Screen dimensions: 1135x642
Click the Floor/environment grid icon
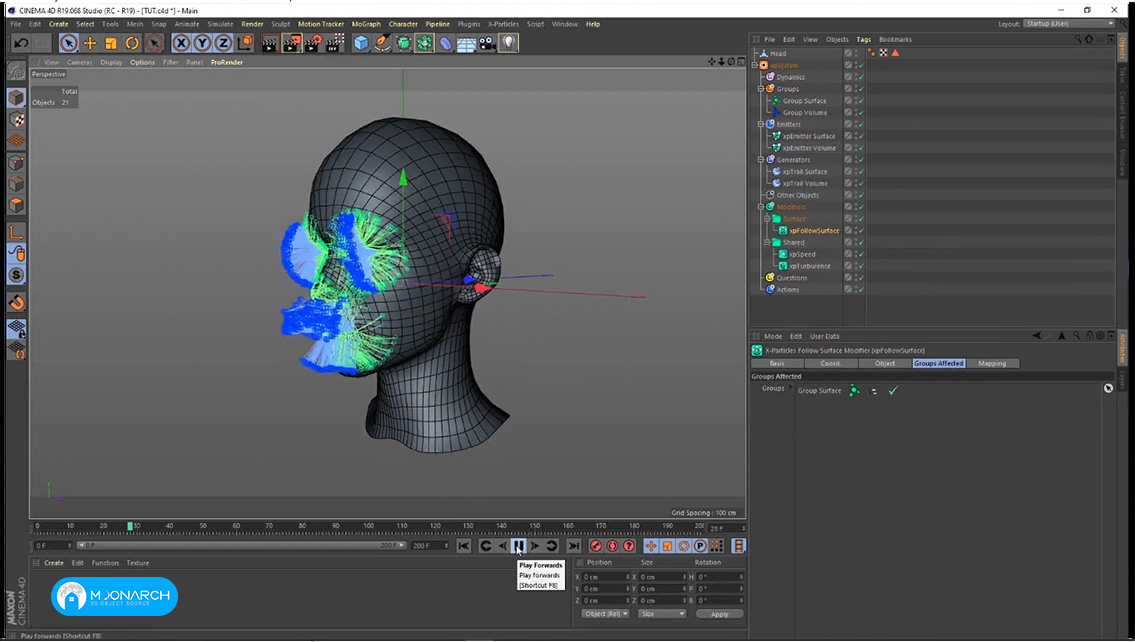(466, 43)
